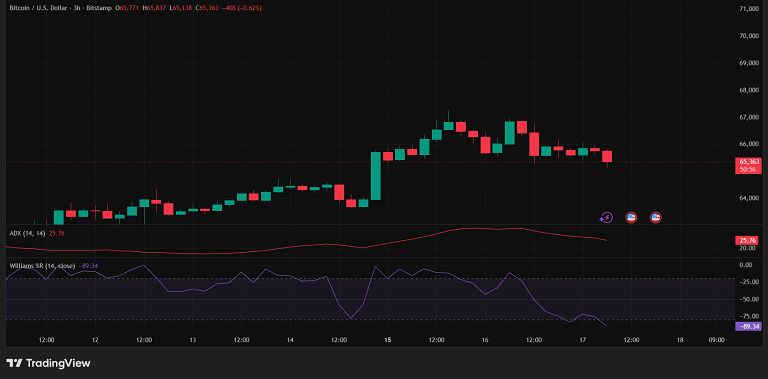This screenshot has height=379, width=768.
Task: Click the ADX reading 25.76 beside indicator name
Action: [x=58, y=234]
